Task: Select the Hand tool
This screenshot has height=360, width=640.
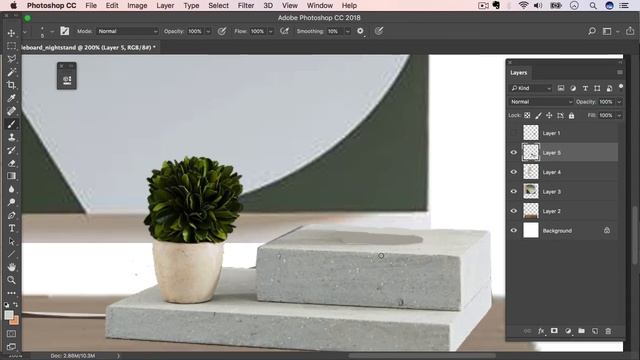Action: point(11,267)
